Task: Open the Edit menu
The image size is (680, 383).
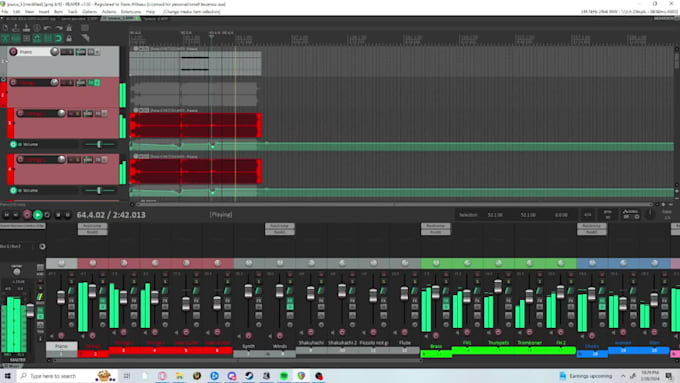Action: tap(16, 12)
